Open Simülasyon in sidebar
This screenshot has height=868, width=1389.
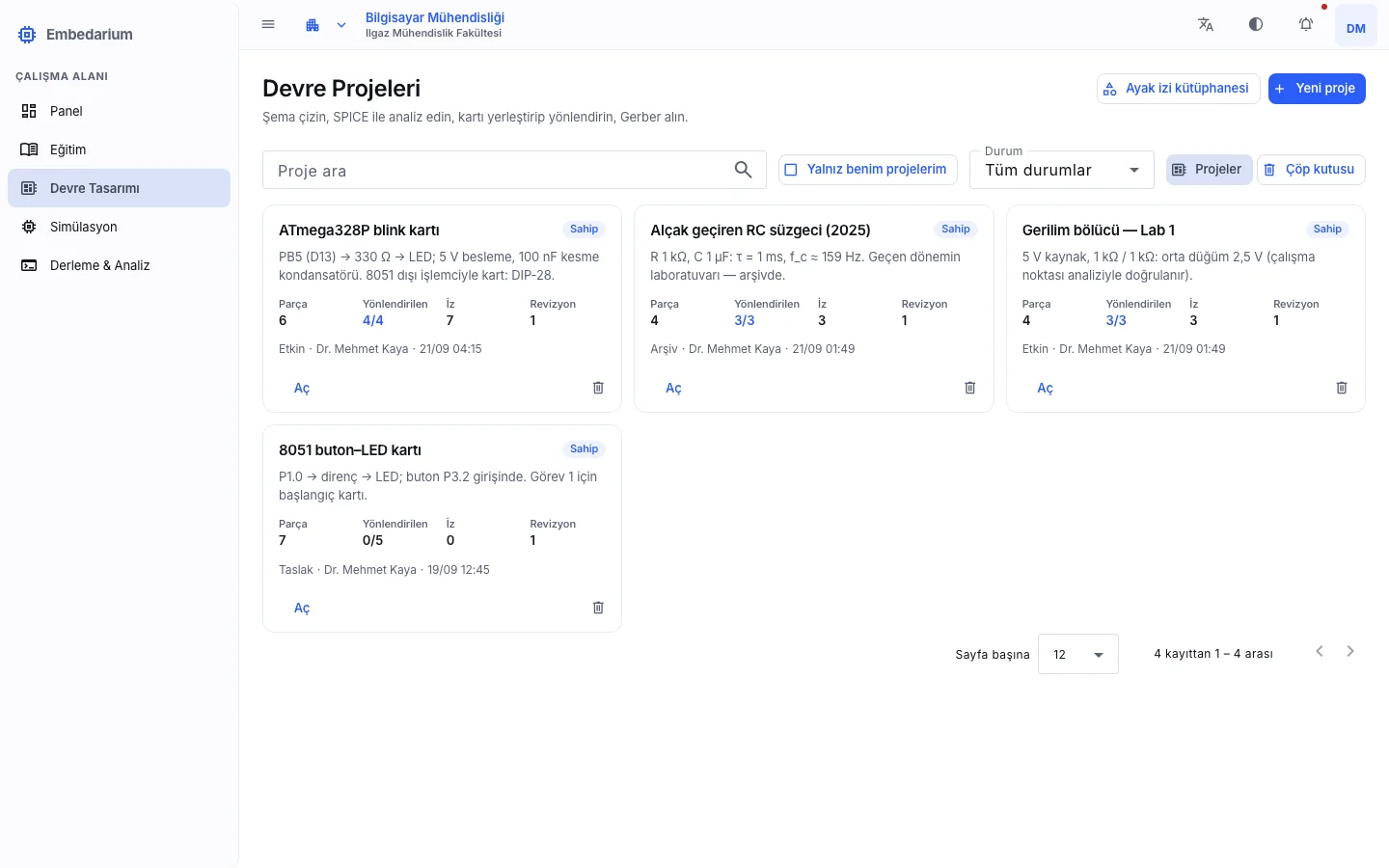119,227
